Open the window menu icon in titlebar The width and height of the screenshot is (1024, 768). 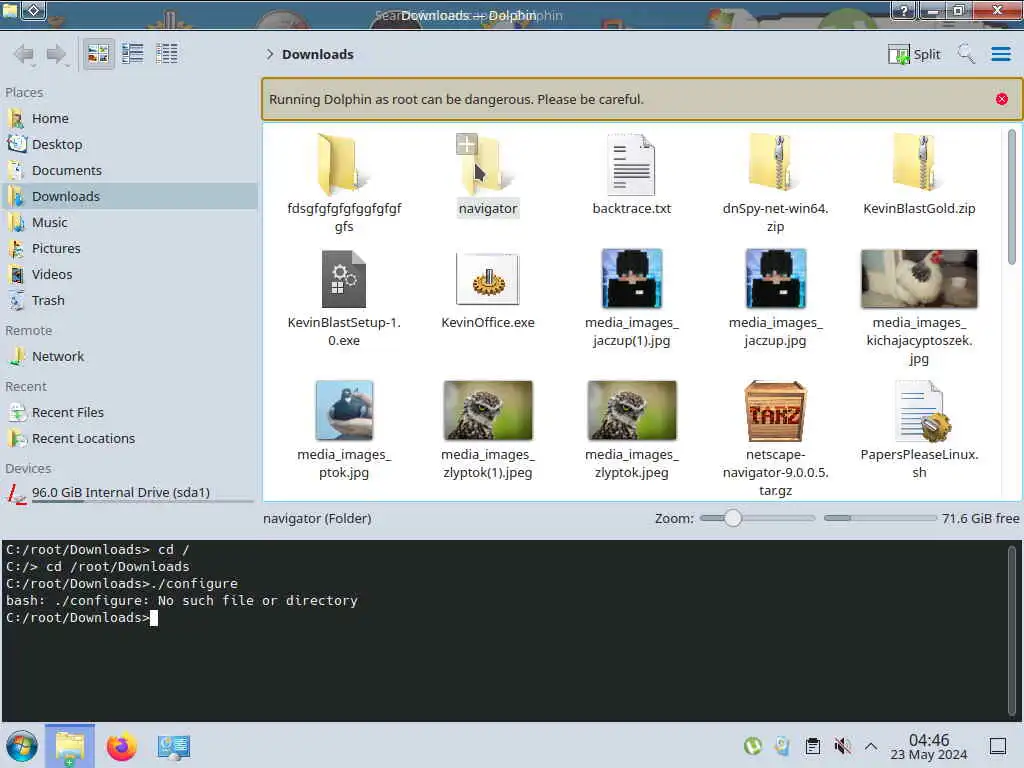10,9
